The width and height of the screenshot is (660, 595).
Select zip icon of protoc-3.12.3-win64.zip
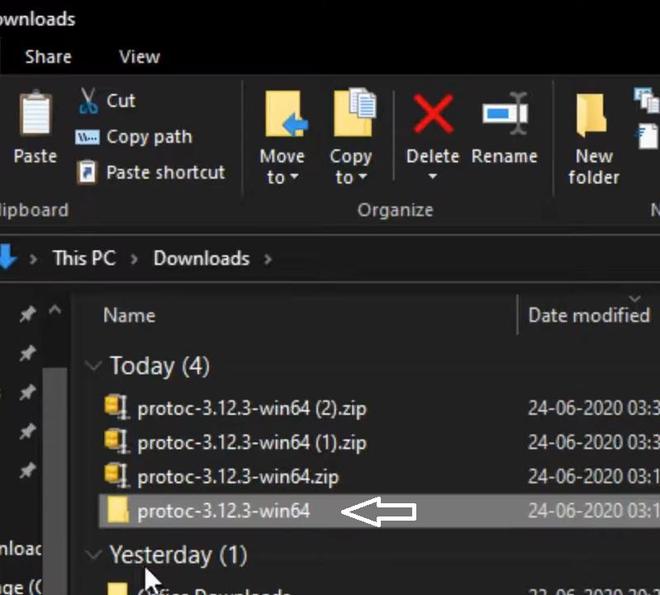116,475
